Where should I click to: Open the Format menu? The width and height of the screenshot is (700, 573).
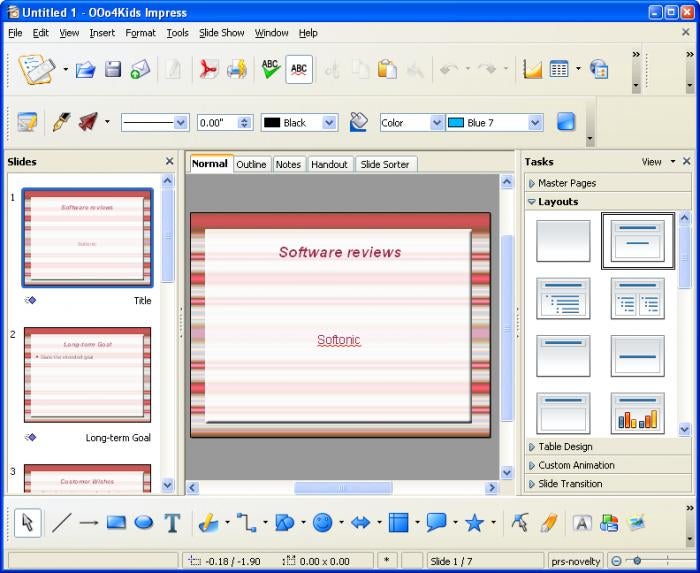pyautogui.click(x=141, y=33)
